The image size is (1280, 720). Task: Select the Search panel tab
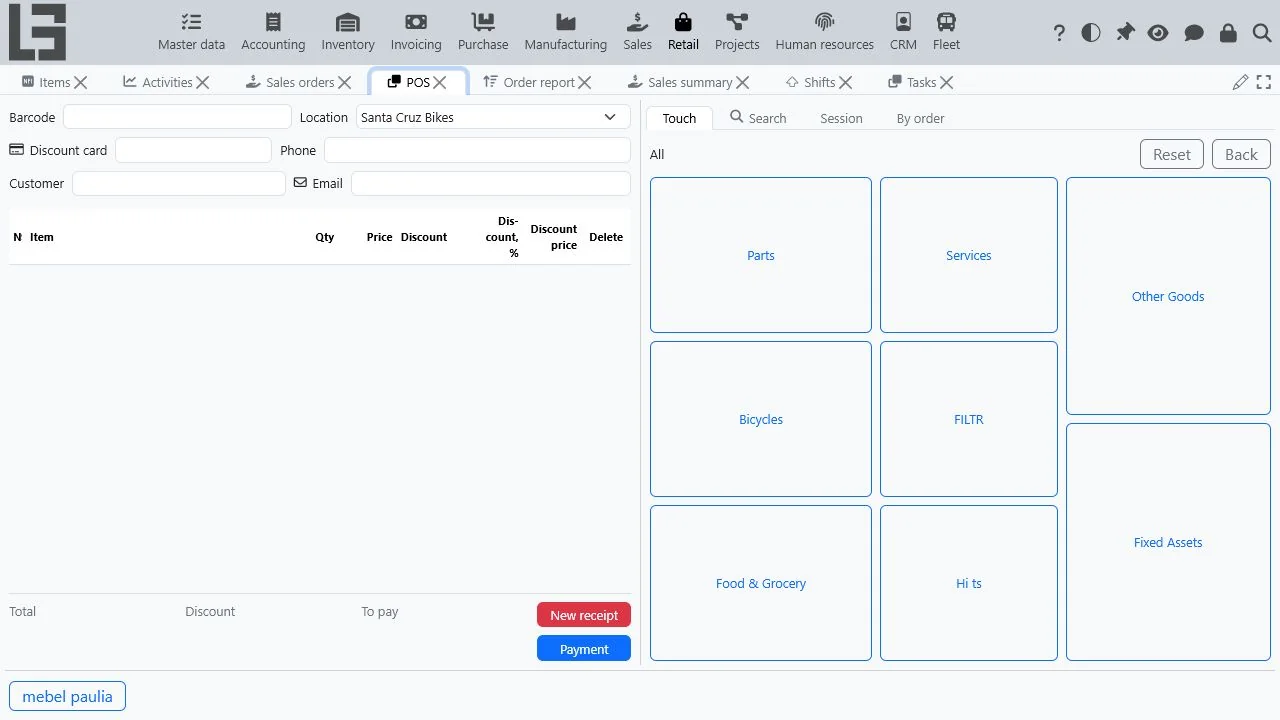[x=758, y=118]
